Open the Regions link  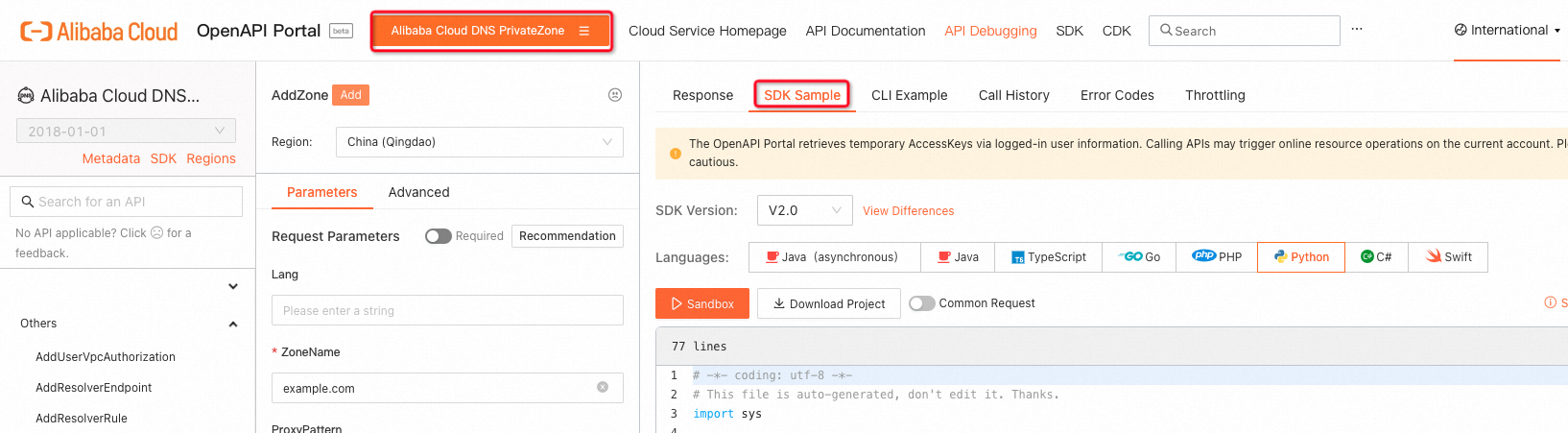(211, 158)
